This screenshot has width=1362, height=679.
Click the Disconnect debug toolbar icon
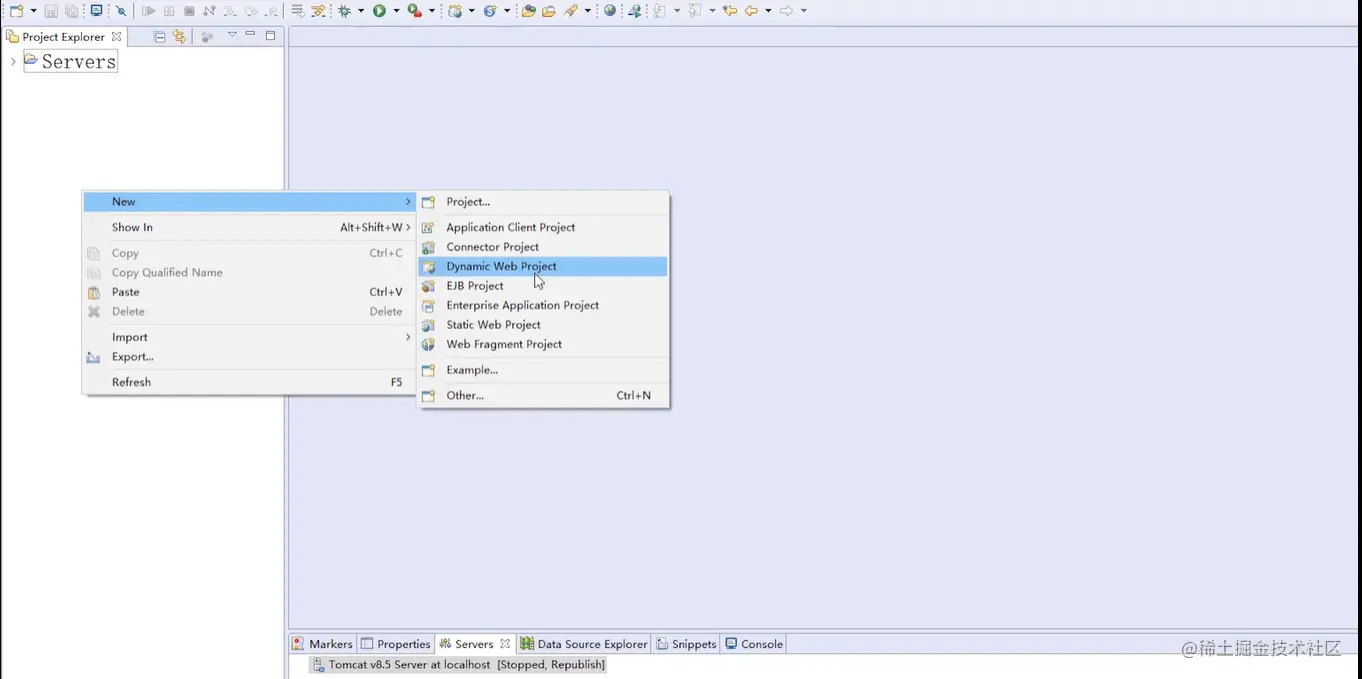209,11
